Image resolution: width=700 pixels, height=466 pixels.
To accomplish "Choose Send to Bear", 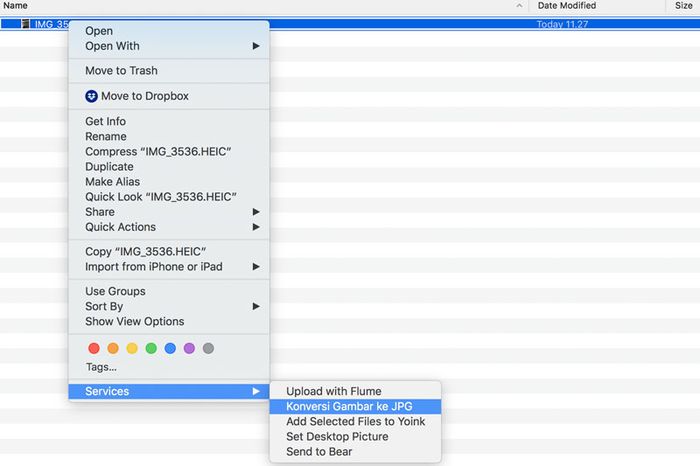I will (355, 452).
